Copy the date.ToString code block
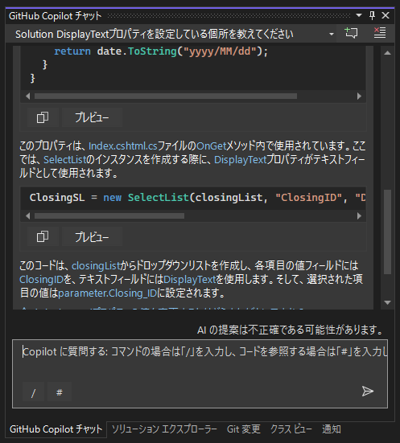The image size is (400, 443). [42, 117]
